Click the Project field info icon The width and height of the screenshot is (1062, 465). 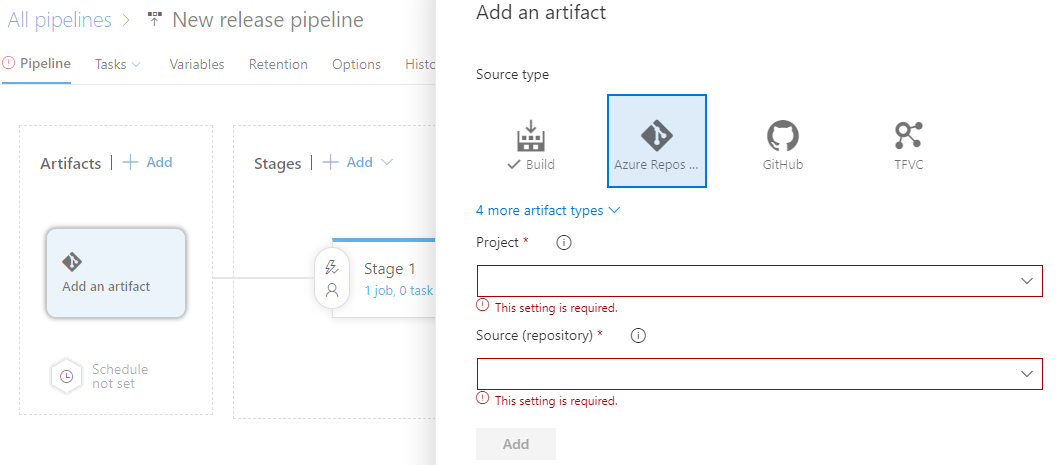click(x=564, y=242)
